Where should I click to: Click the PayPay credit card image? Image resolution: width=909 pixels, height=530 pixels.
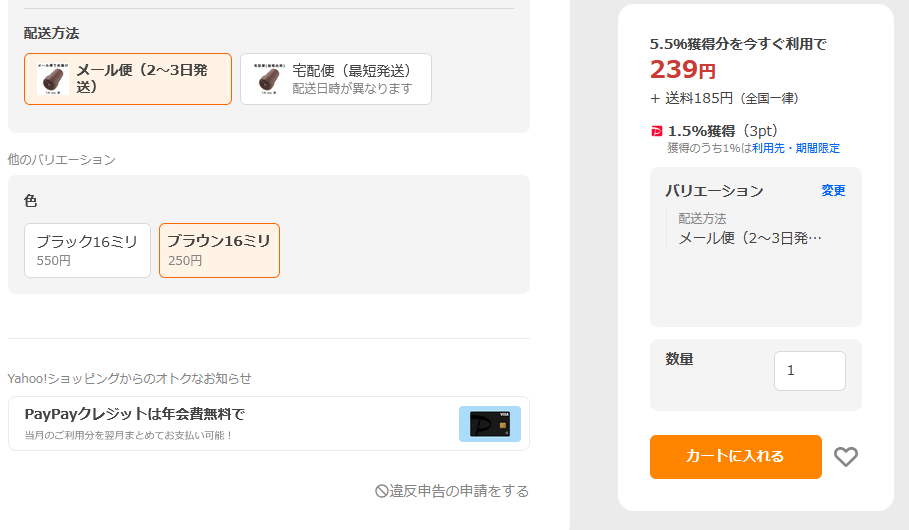coord(490,424)
